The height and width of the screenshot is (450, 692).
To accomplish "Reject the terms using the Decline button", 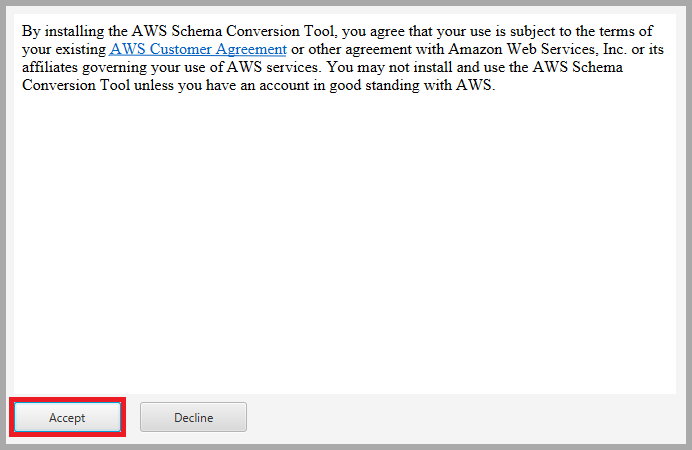I will pos(193,417).
